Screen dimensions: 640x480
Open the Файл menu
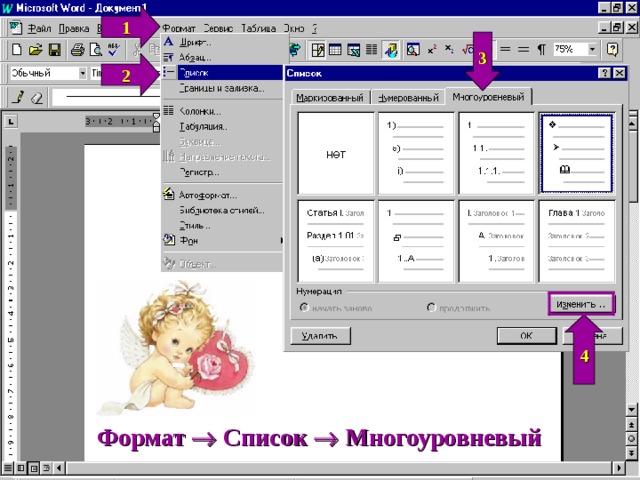tap(39, 28)
